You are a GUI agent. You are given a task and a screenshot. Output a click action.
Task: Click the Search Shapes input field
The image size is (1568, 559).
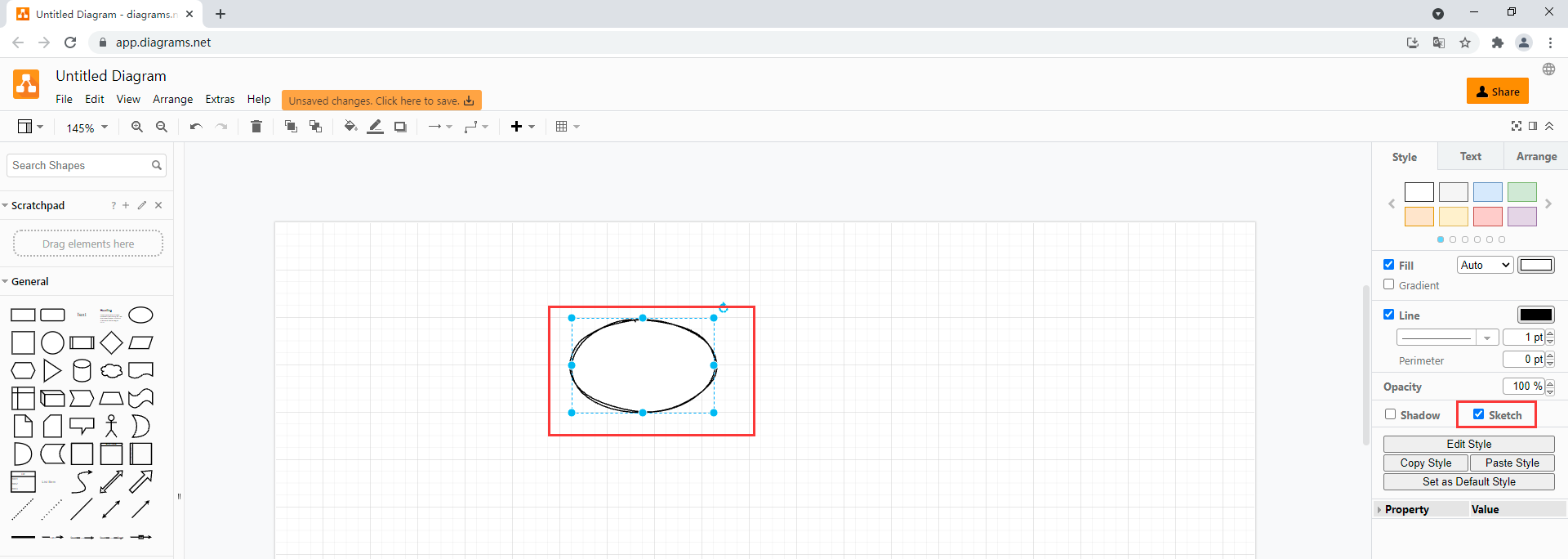tap(80, 165)
